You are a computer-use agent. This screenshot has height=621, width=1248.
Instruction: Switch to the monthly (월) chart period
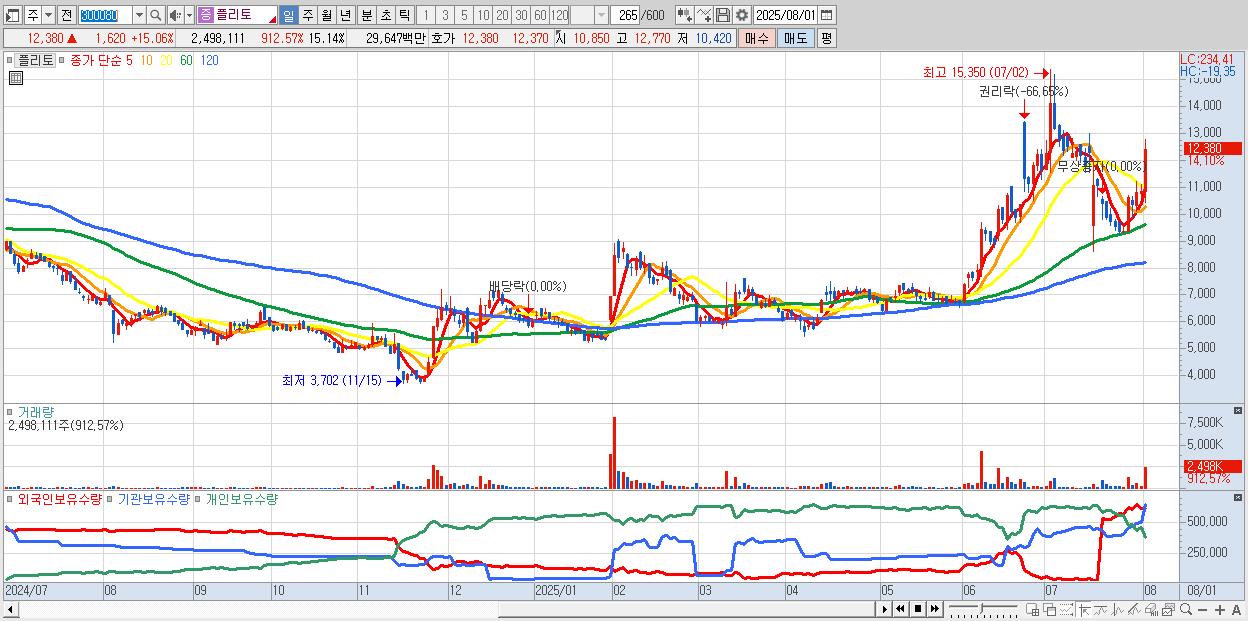click(326, 15)
